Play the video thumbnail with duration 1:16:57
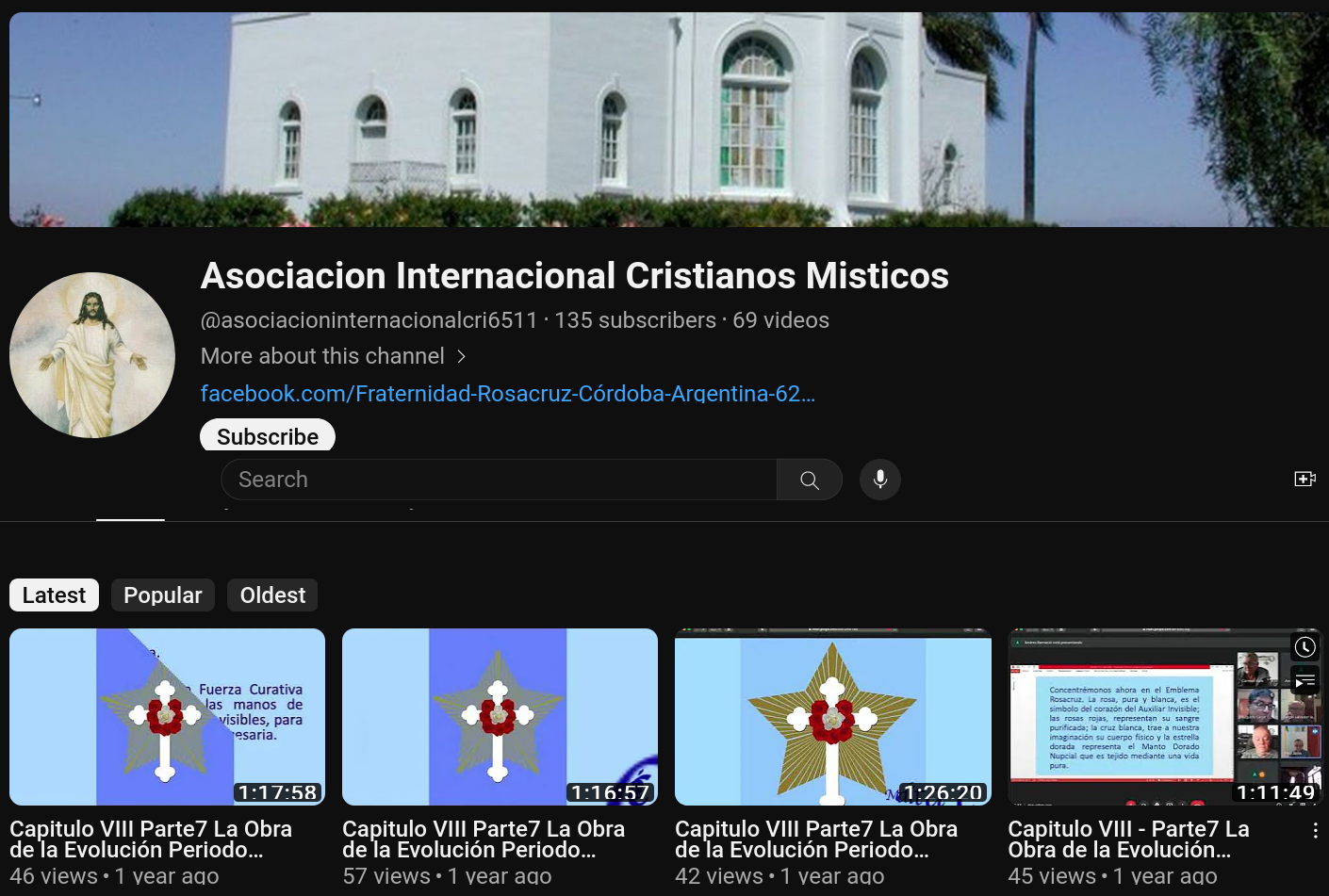This screenshot has height=896, width=1329. (x=500, y=716)
